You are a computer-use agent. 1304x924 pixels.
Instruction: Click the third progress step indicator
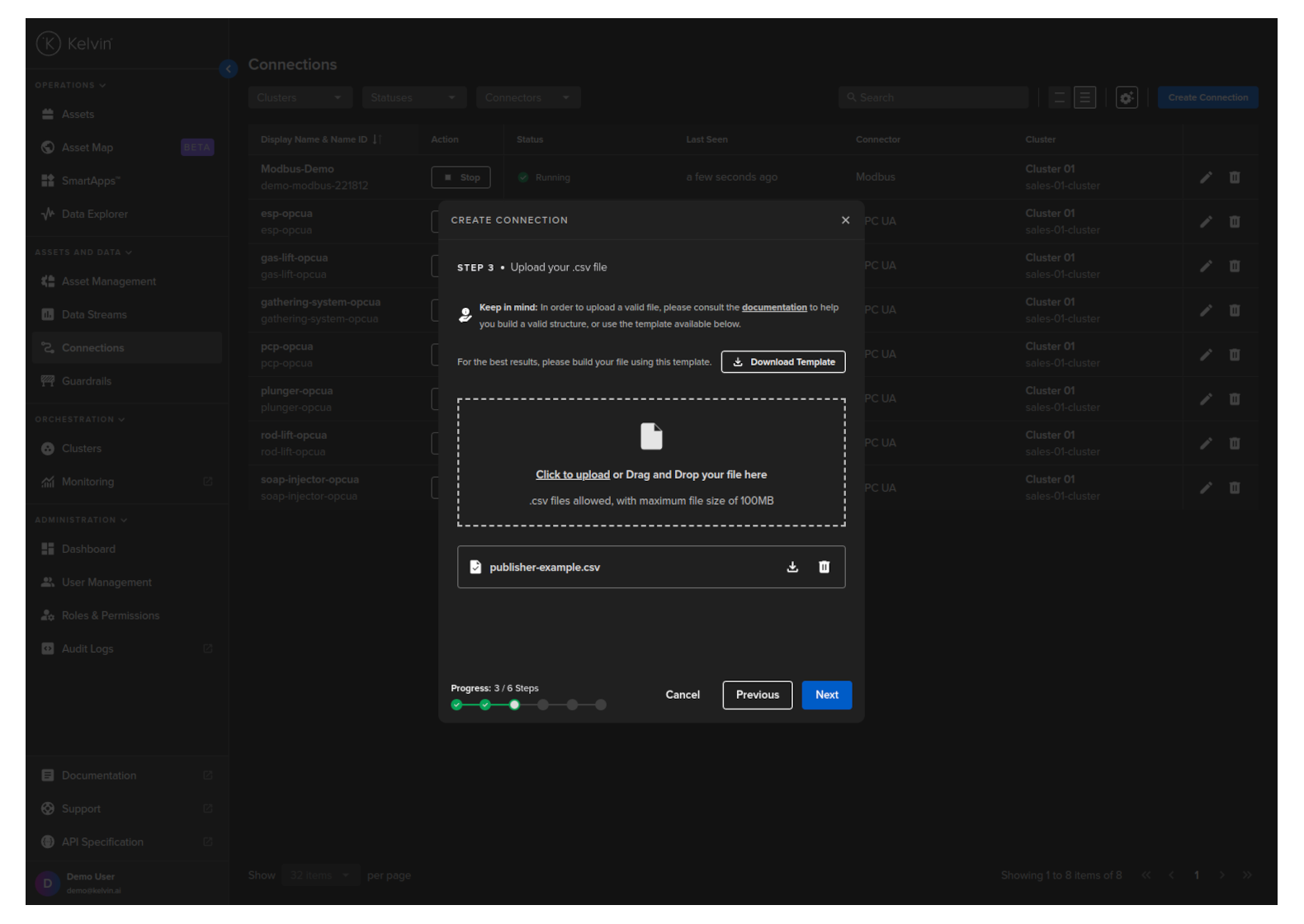pos(514,705)
